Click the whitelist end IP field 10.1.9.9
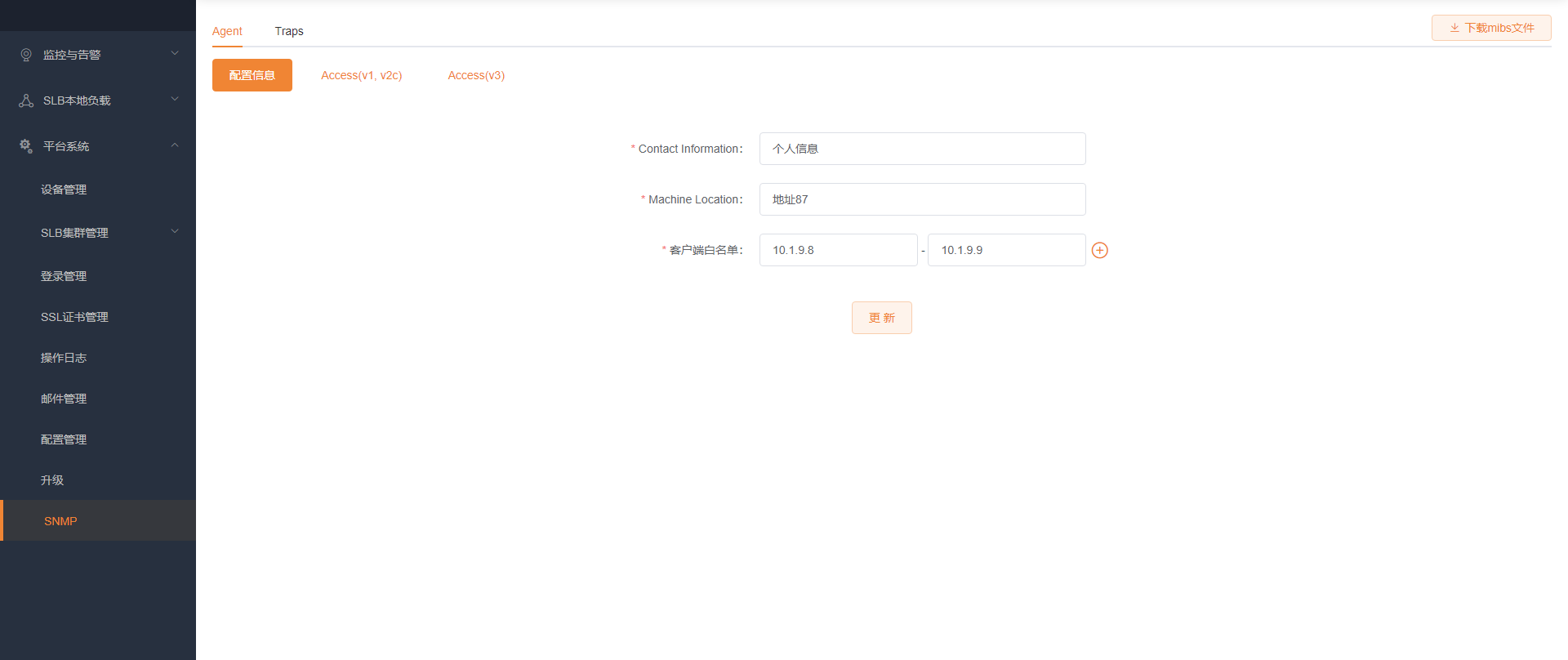Screen dimensions: 1568x660 [x=1007, y=250]
